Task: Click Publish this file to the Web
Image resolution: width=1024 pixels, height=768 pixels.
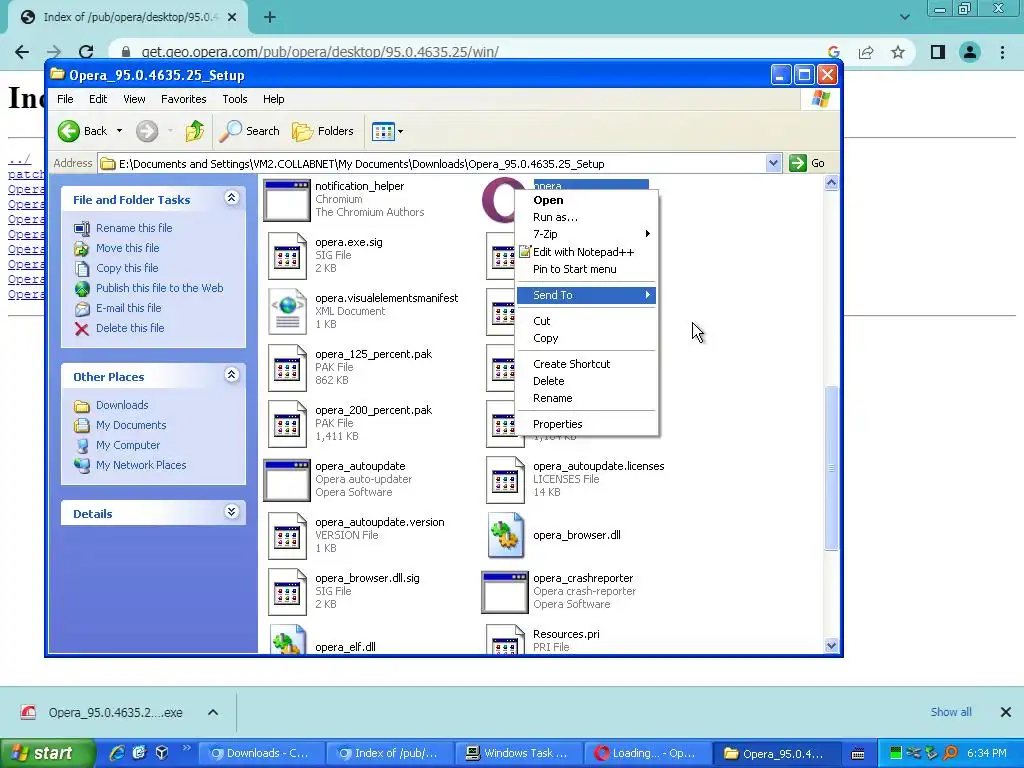Action: (159, 288)
